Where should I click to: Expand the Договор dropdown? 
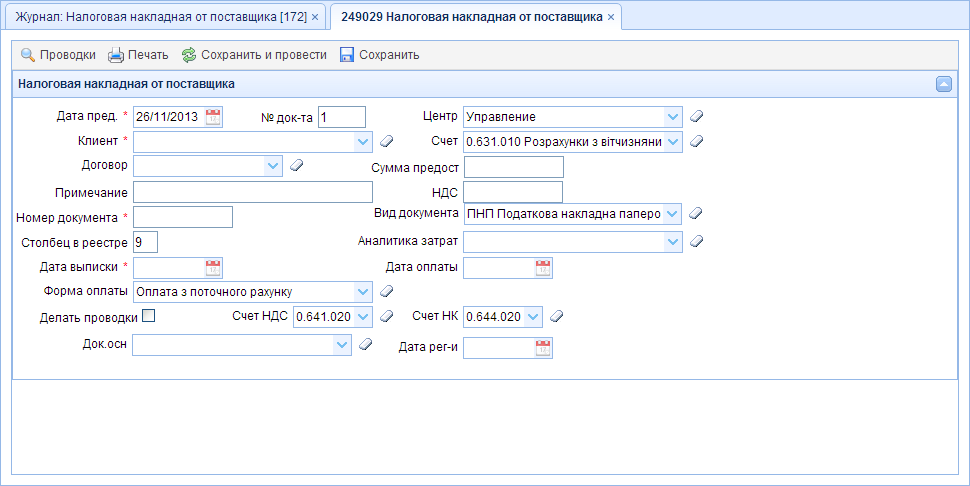(273, 166)
